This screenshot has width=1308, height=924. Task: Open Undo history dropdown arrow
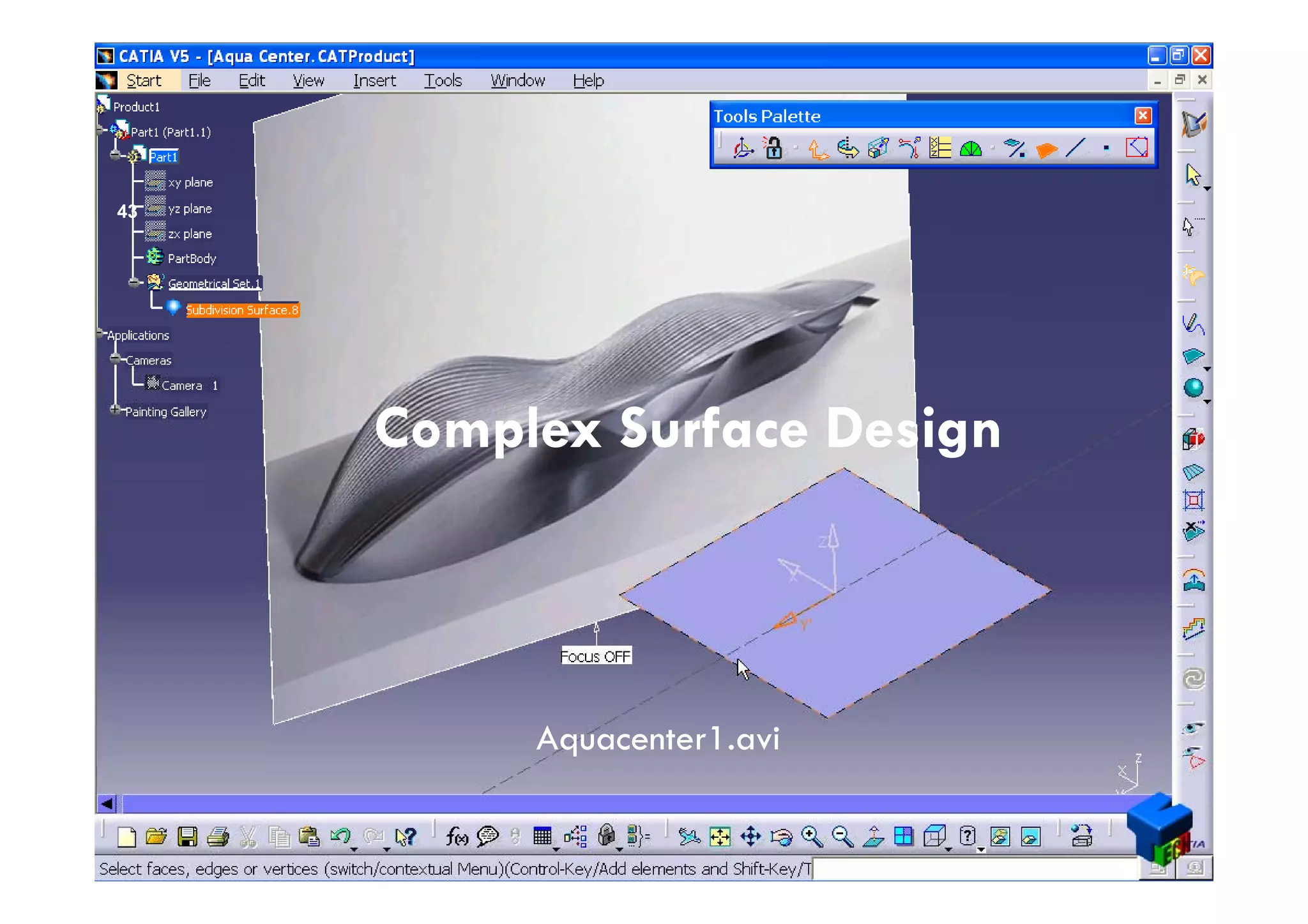tap(354, 850)
